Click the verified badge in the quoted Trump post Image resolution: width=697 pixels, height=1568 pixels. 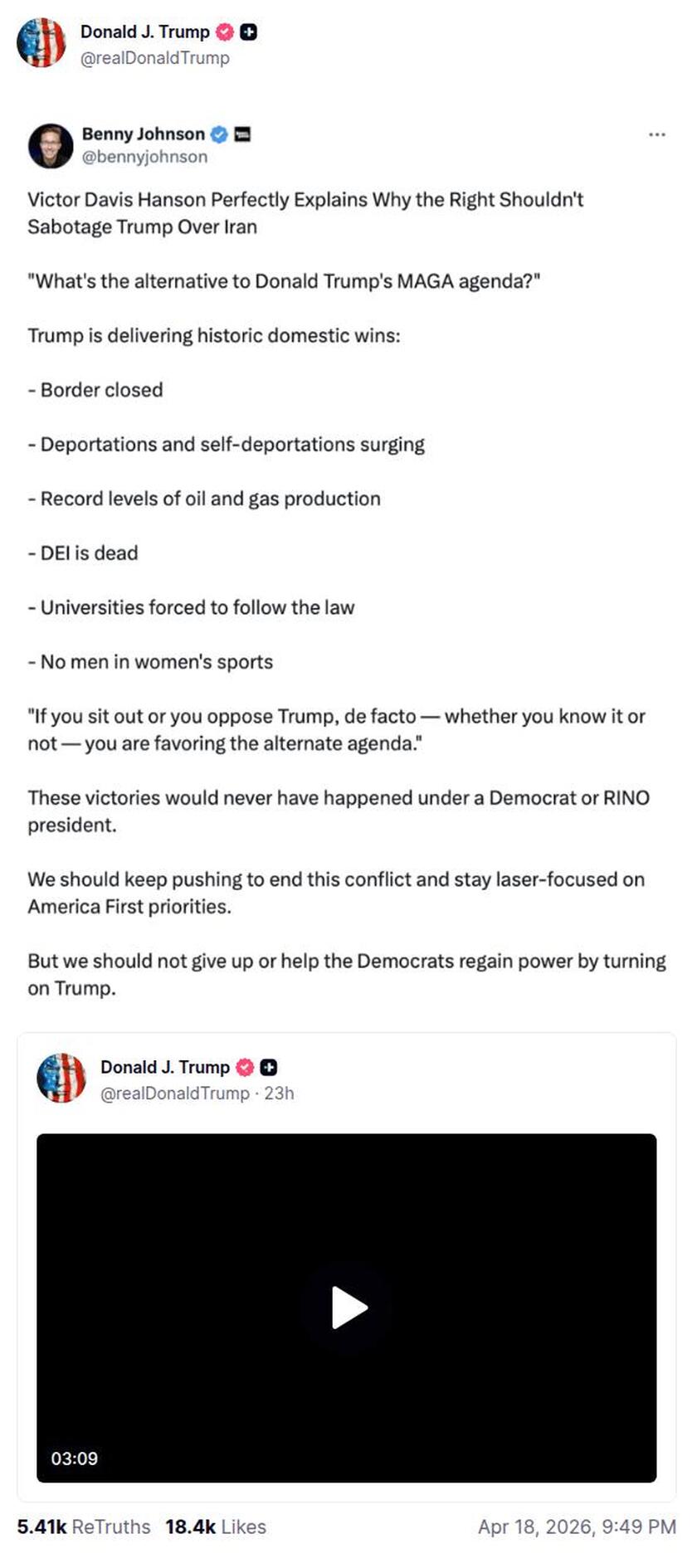click(x=245, y=1068)
